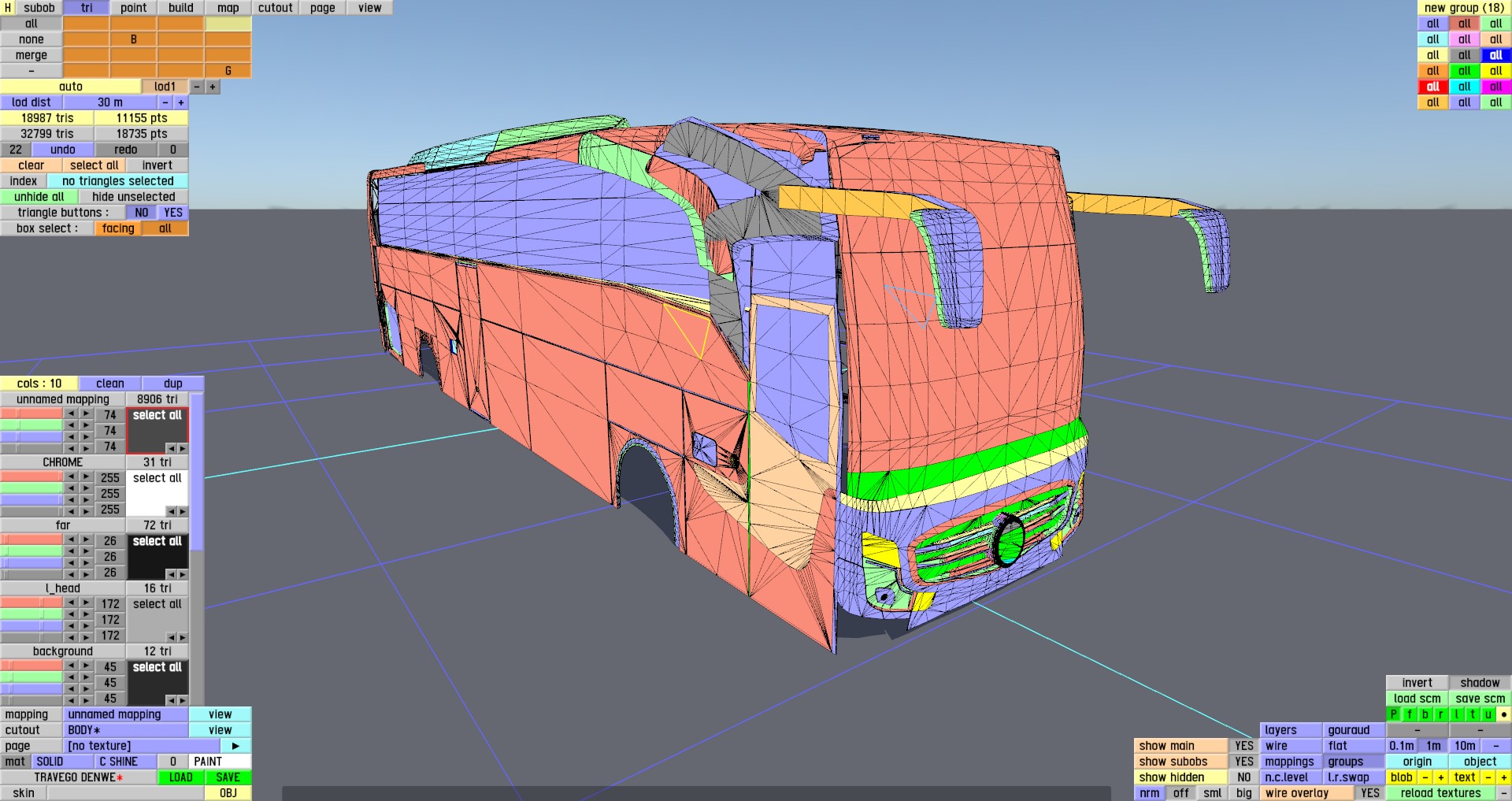The image size is (1512, 801).
Task: Open the unnamed mapping selector beside the mapping label
Action: (x=126, y=714)
